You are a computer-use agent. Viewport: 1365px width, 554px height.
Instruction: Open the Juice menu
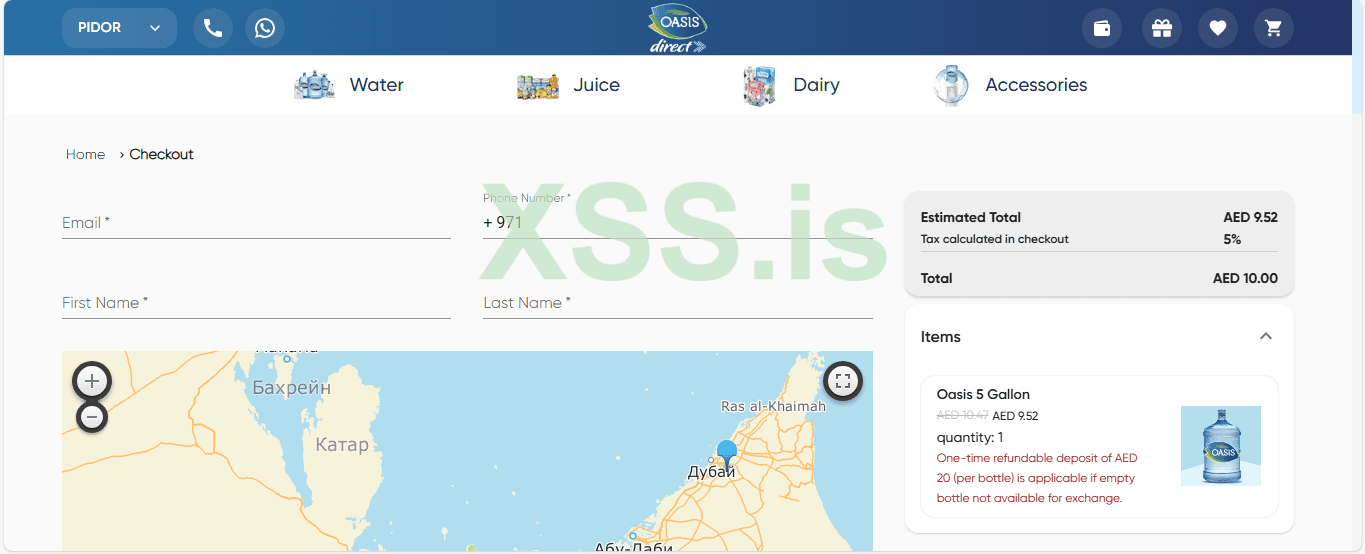coord(597,85)
